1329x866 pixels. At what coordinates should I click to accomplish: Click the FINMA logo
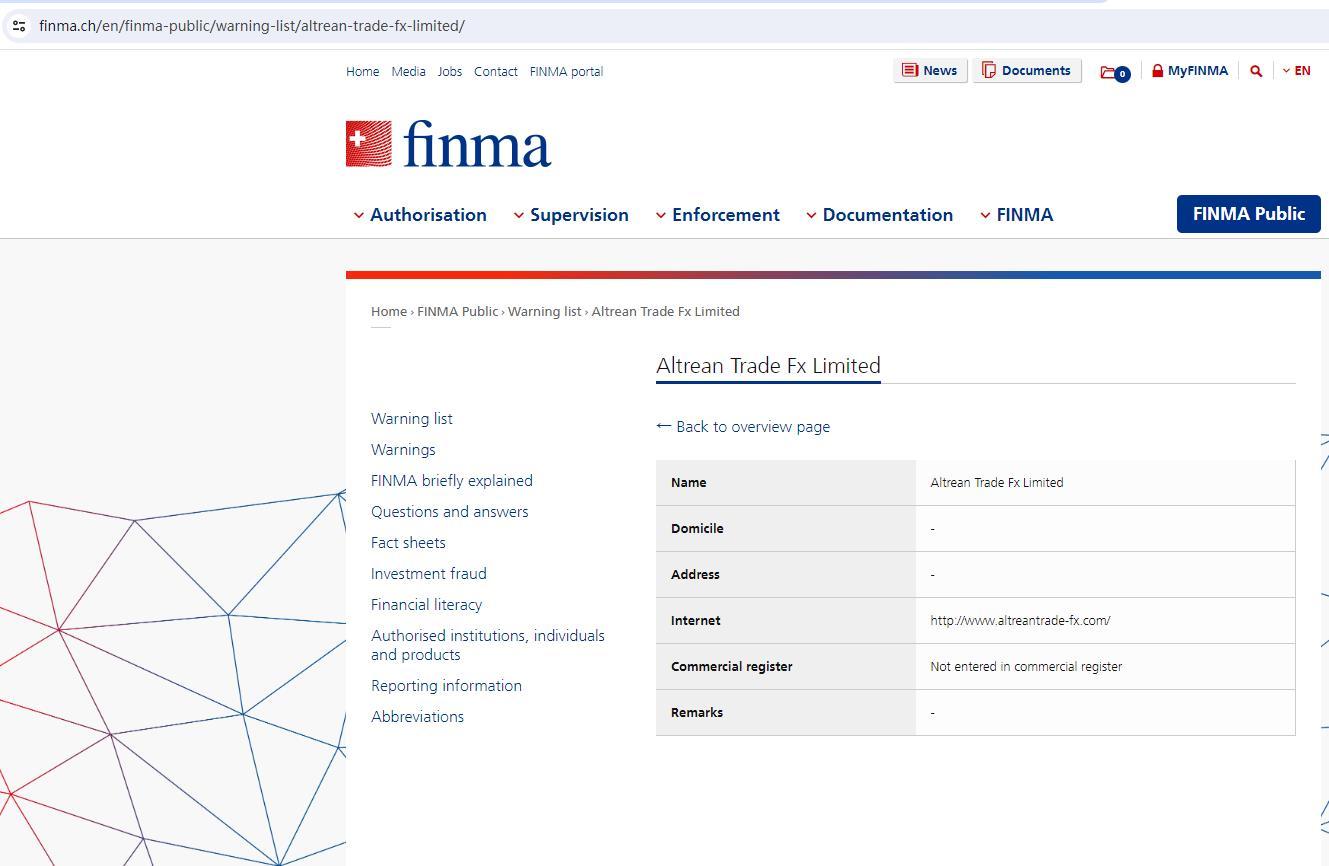[448, 145]
